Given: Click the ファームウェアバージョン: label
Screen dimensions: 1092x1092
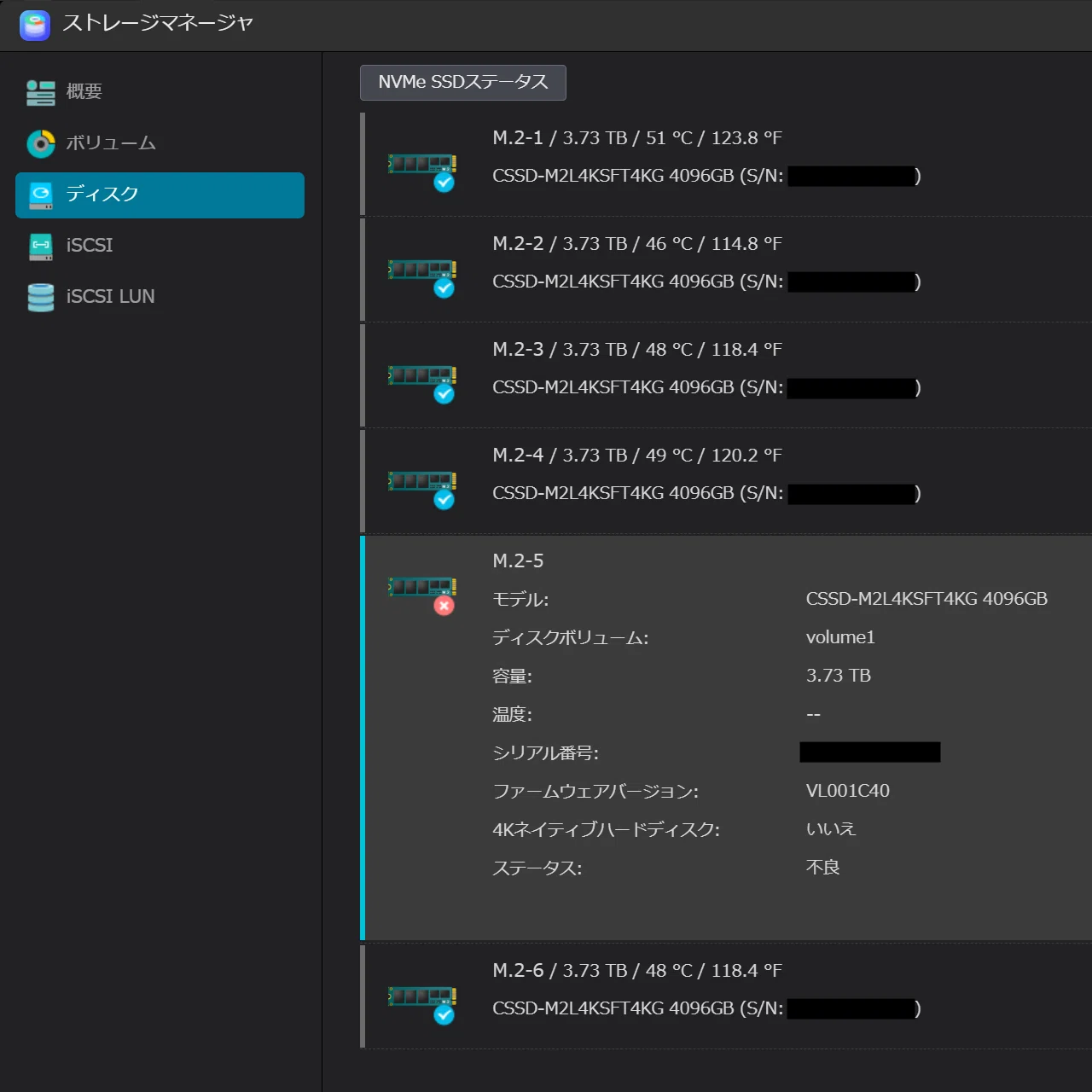Looking at the screenshot, I should click(x=595, y=792).
